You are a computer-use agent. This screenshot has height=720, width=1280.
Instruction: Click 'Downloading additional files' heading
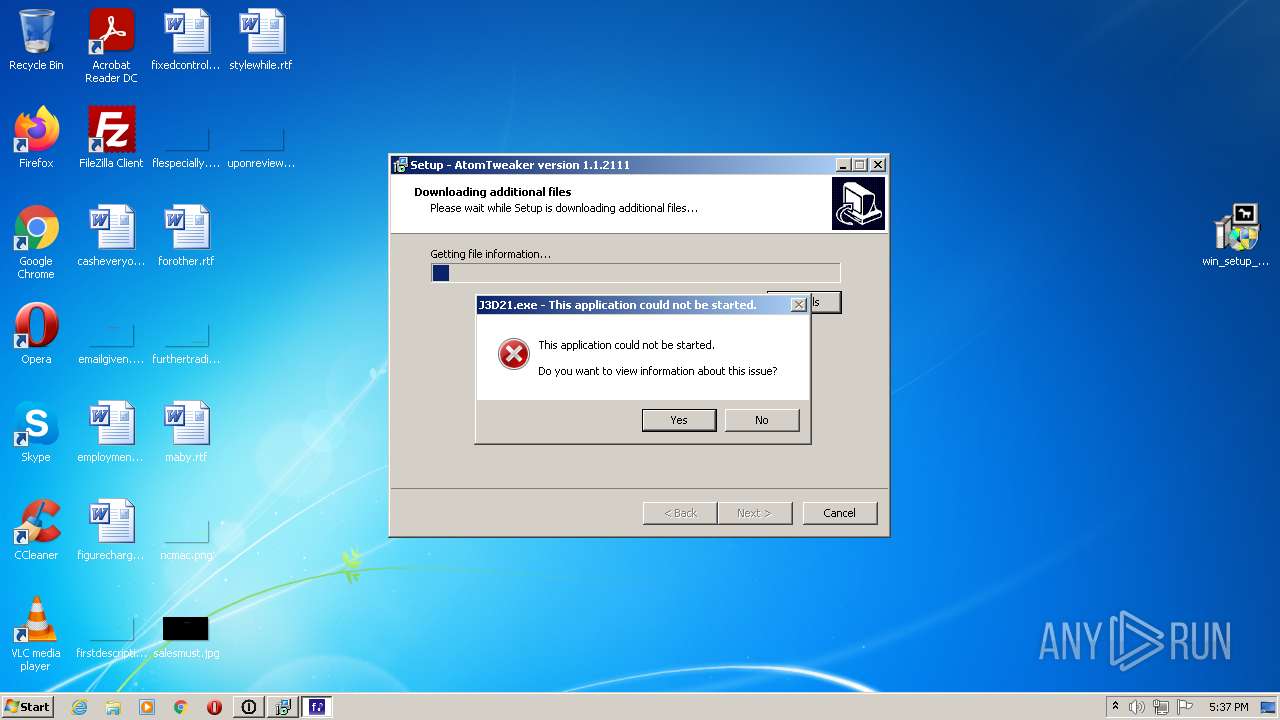[x=492, y=192]
